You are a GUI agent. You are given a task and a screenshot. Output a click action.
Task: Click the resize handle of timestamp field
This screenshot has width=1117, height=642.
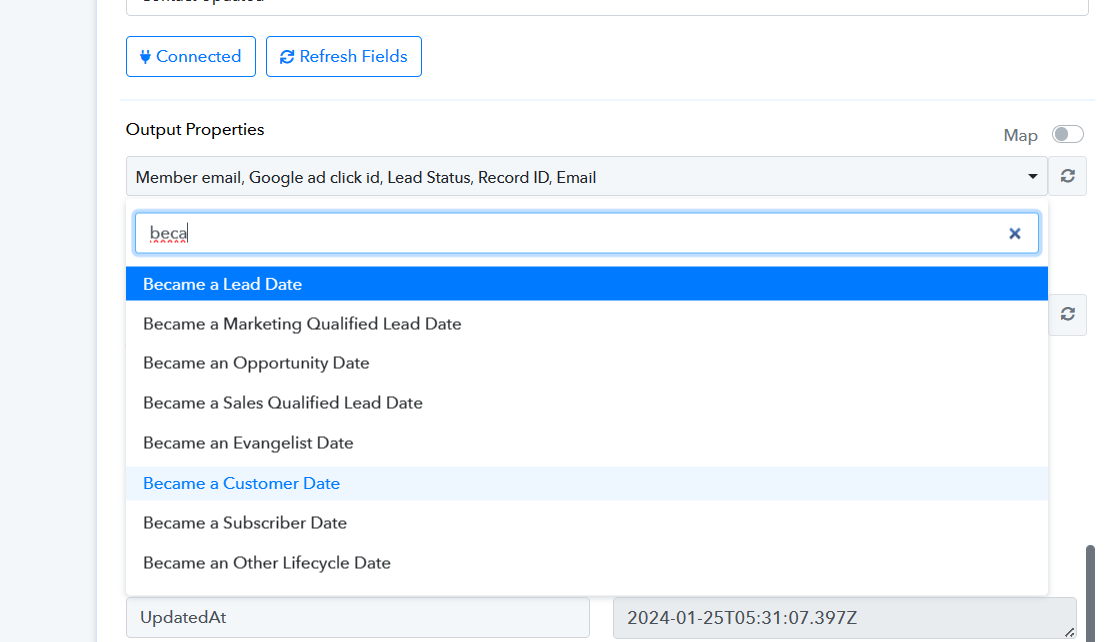pos(1069,632)
